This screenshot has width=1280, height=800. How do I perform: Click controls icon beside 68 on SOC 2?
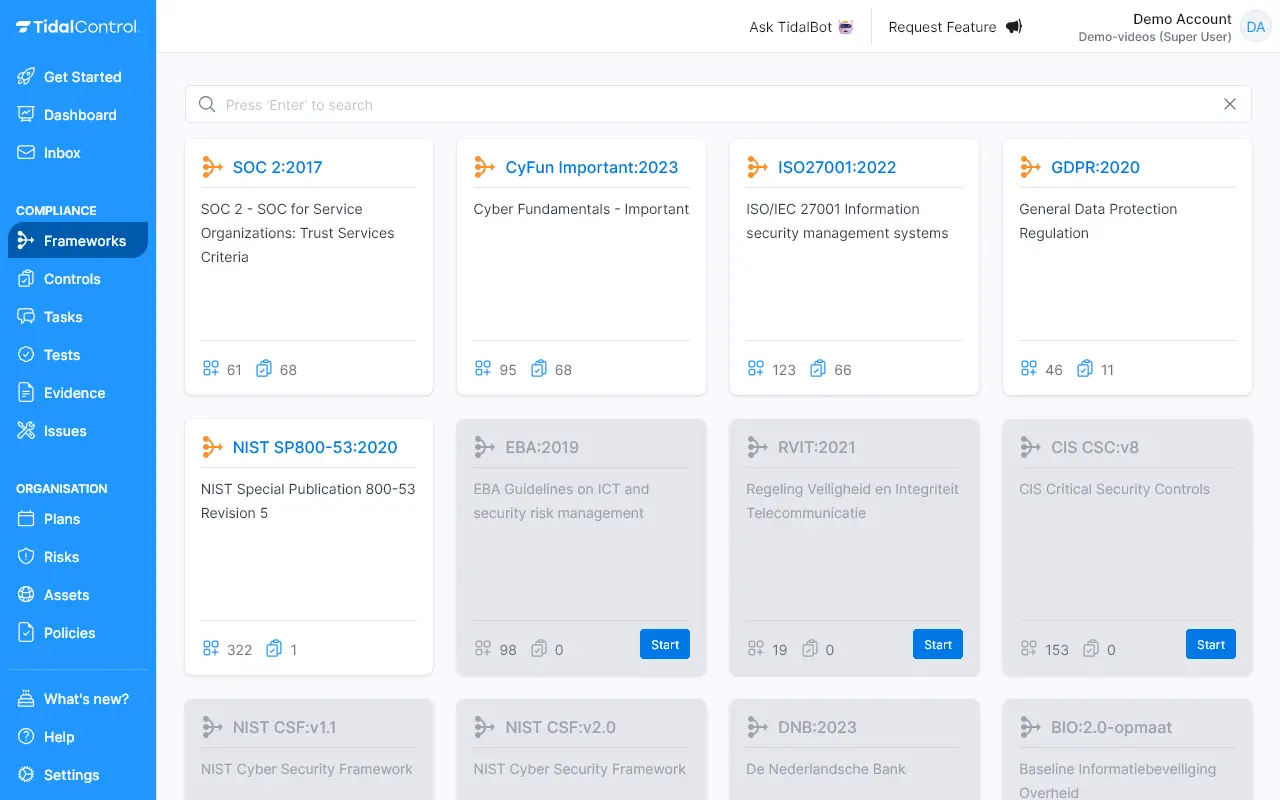pos(264,369)
